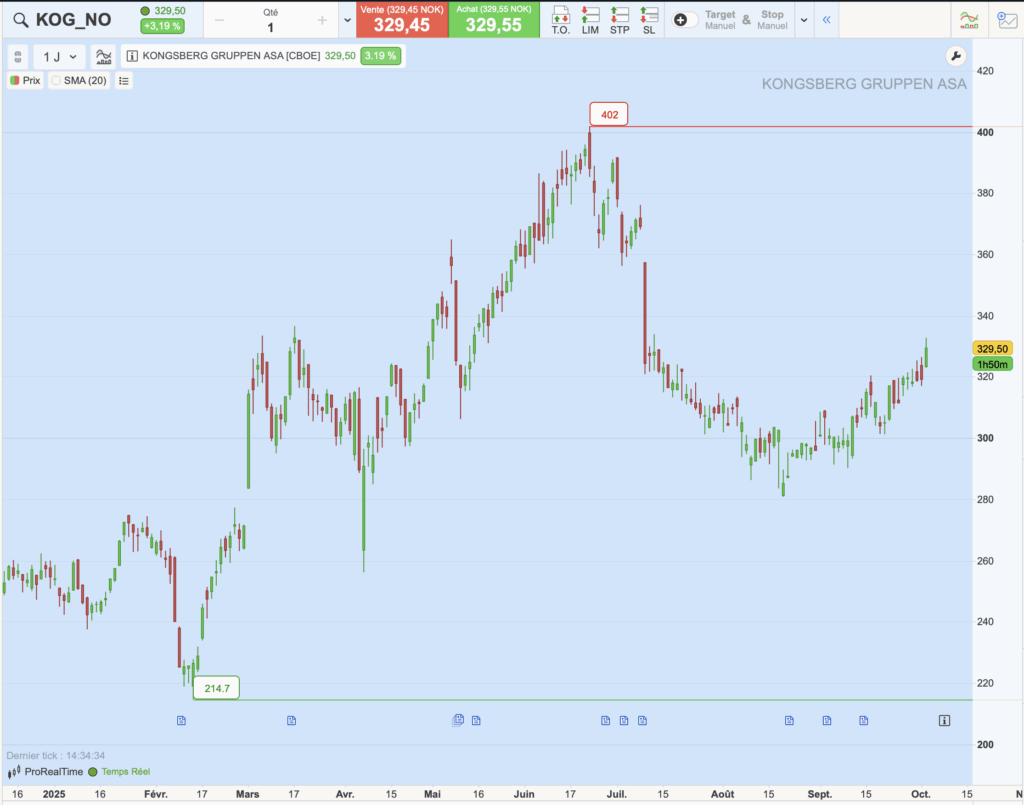Screen dimensions: 1024x805
Task: Collapse the toolbar with the double chevron
Action: click(827, 19)
